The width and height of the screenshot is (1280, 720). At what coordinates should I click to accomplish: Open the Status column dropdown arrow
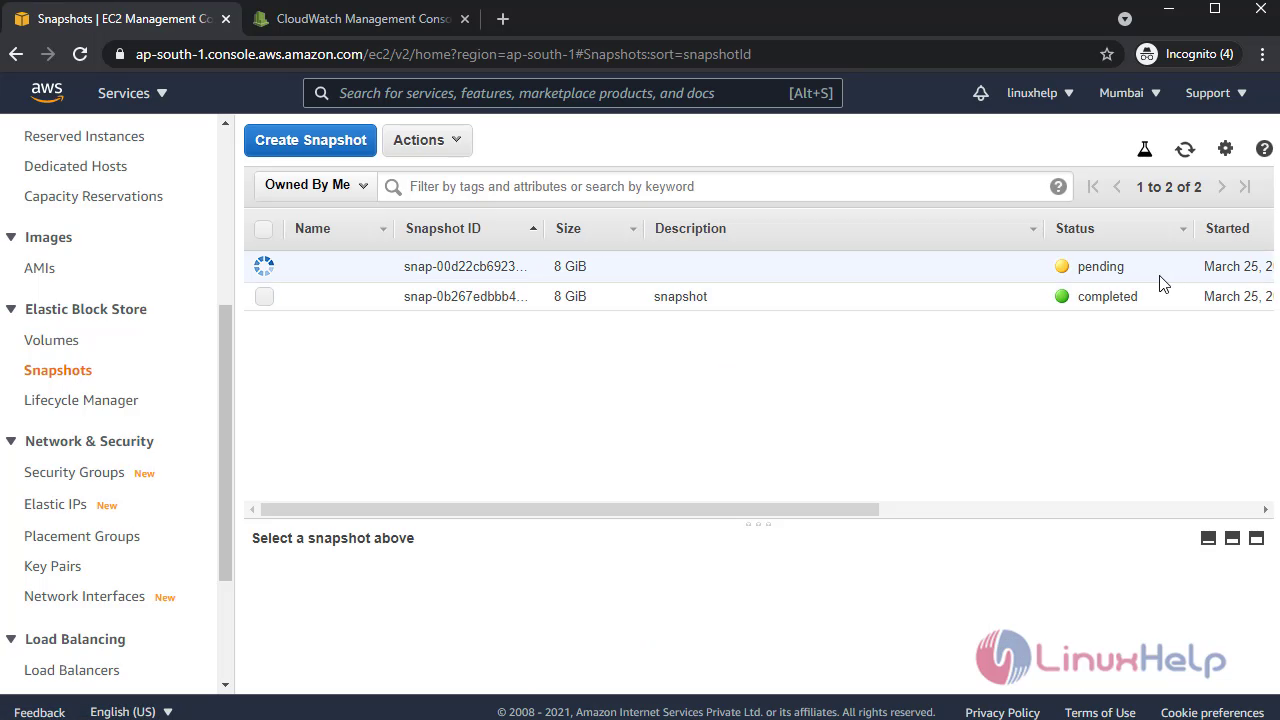(1183, 229)
